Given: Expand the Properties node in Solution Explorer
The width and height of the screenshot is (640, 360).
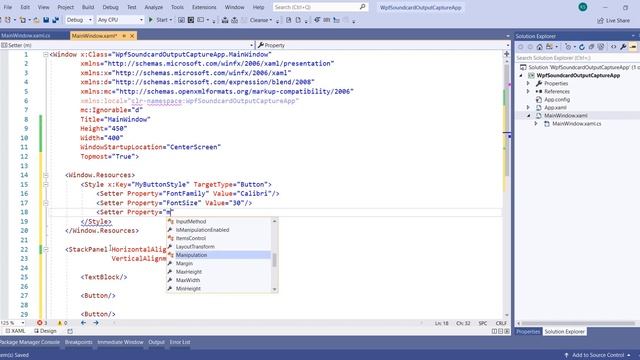Looking at the screenshot, I should click(528, 83).
